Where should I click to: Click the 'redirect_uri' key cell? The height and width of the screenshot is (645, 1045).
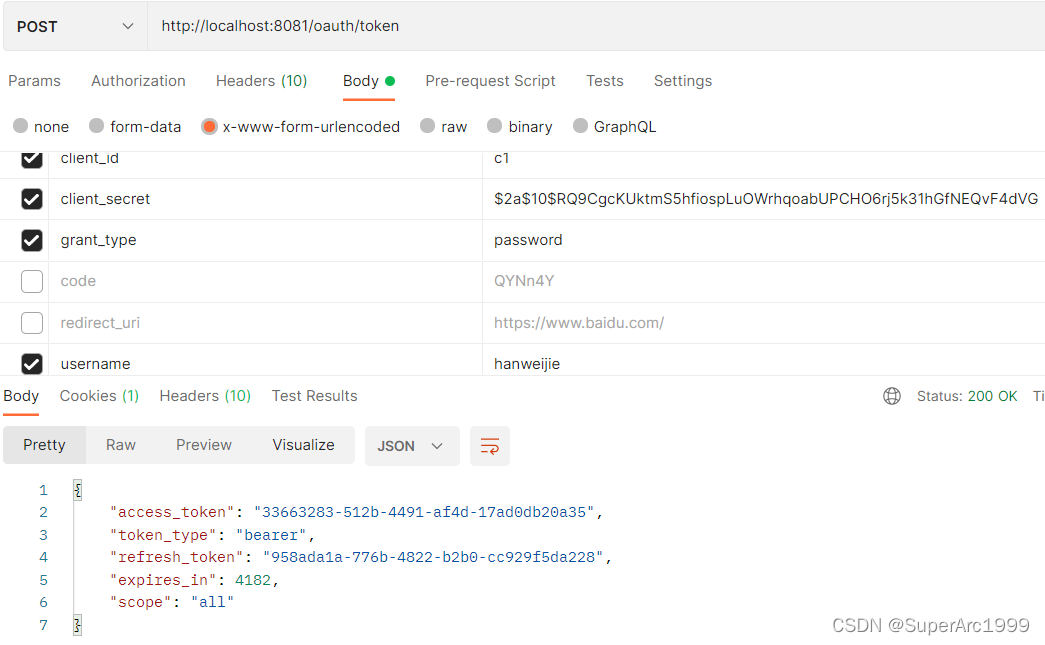[x=265, y=323]
